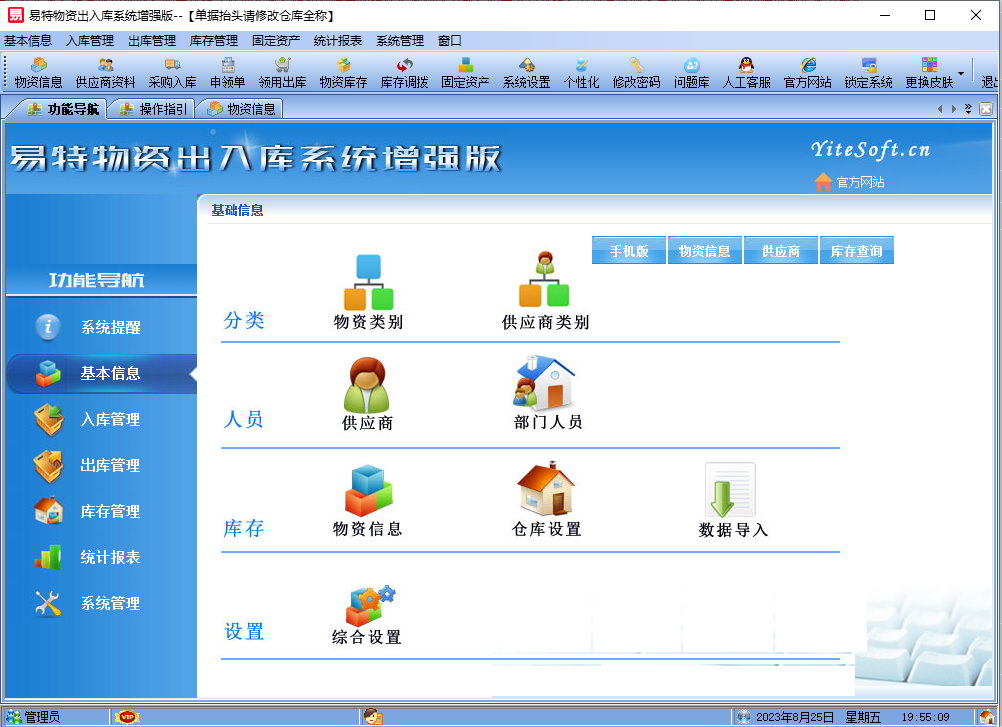Expand the 更换皮肤 dropdown arrow

pos(960,73)
